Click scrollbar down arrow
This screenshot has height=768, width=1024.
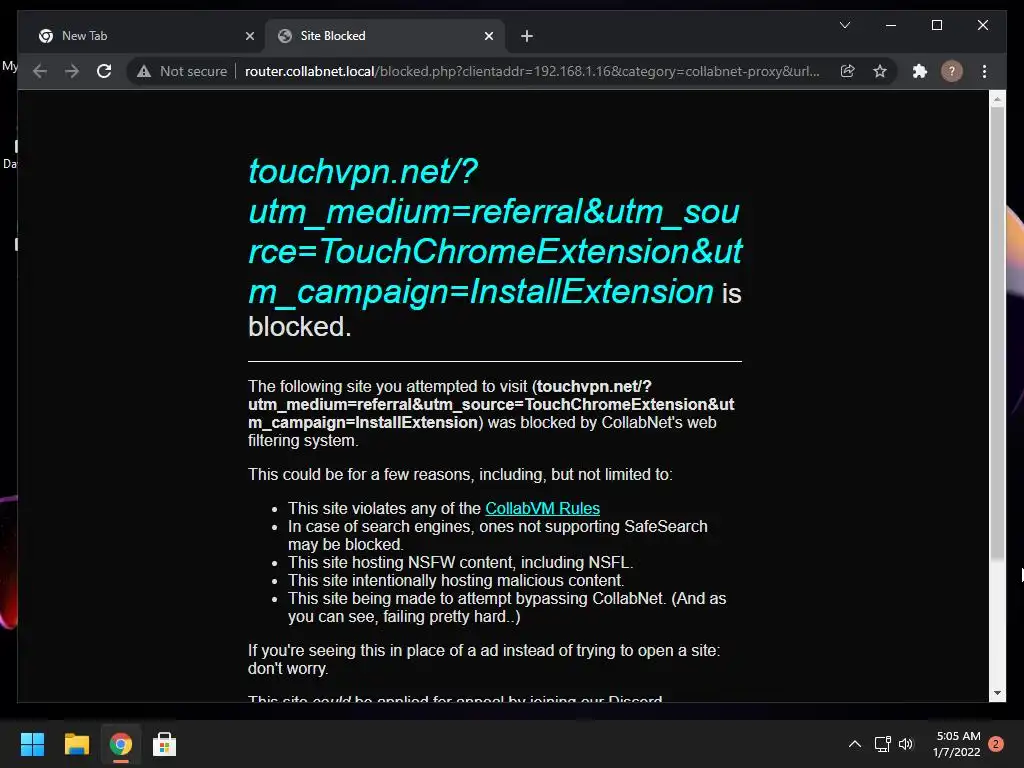(997, 693)
